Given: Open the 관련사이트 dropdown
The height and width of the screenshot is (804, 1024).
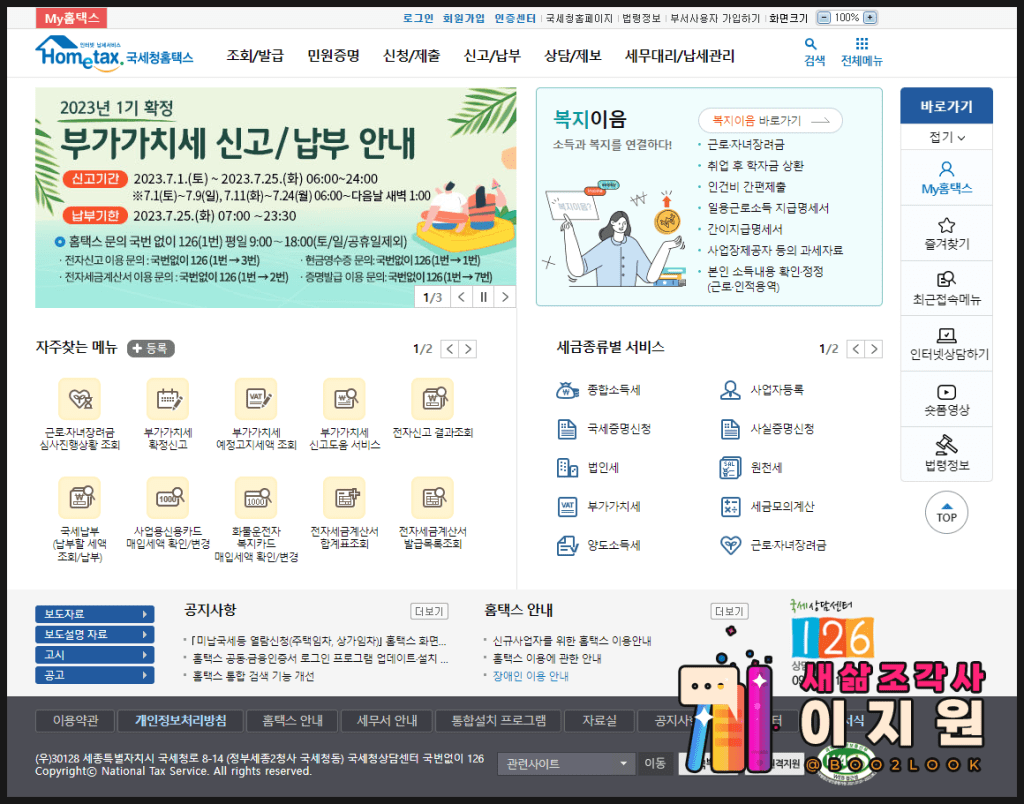Looking at the screenshot, I should point(566,764).
